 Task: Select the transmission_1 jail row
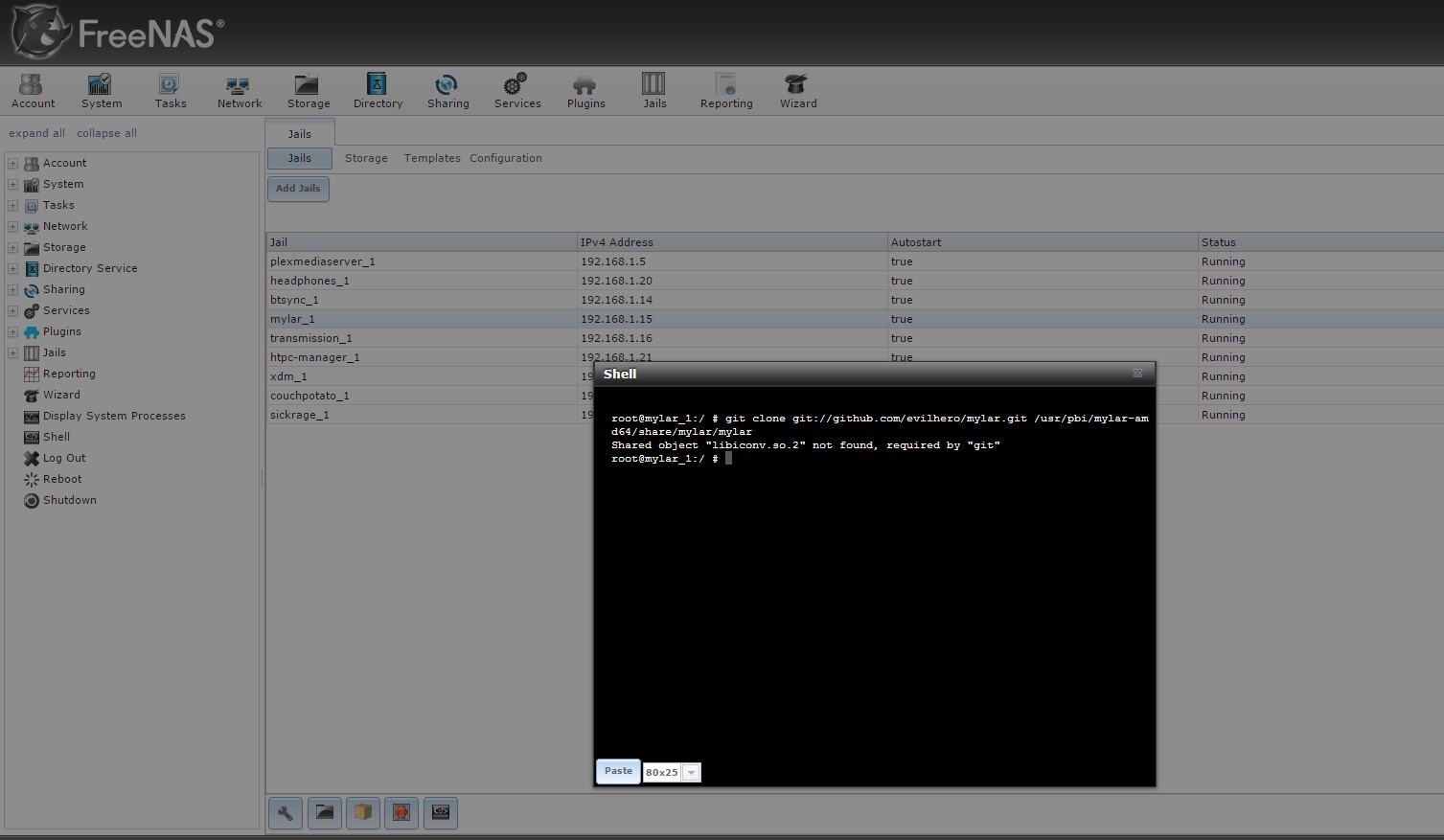pos(855,338)
